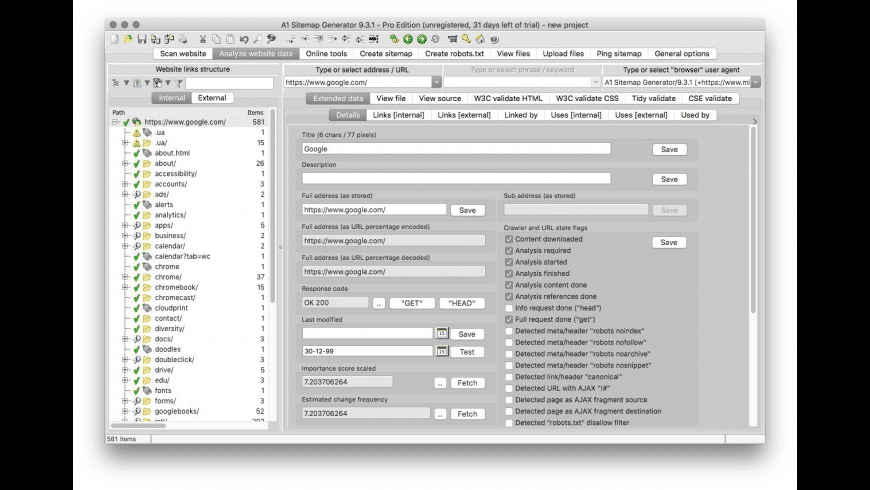Click the "HEAD" response code button
The width and height of the screenshot is (870, 490).
pyautogui.click(x=462, y=303)
